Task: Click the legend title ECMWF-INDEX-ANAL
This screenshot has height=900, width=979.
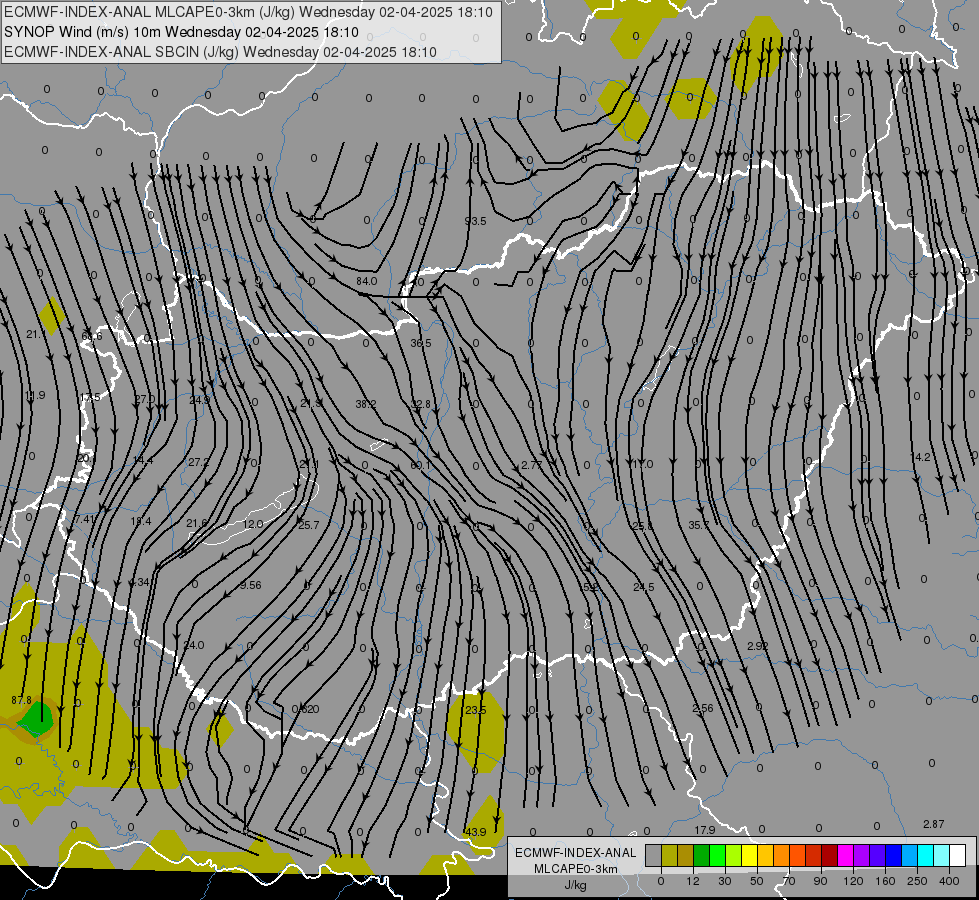Action: coord(576,853)
